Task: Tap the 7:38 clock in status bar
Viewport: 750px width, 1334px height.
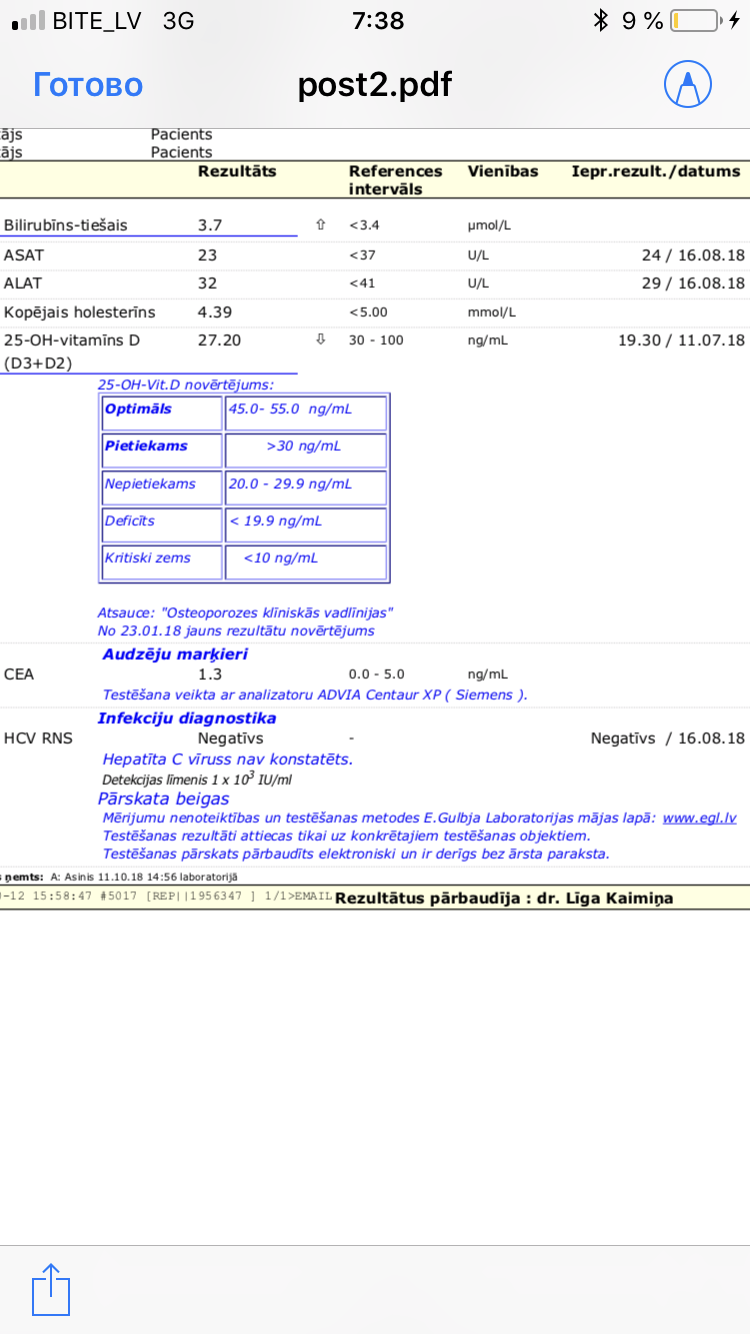Action: pos(378,21)
